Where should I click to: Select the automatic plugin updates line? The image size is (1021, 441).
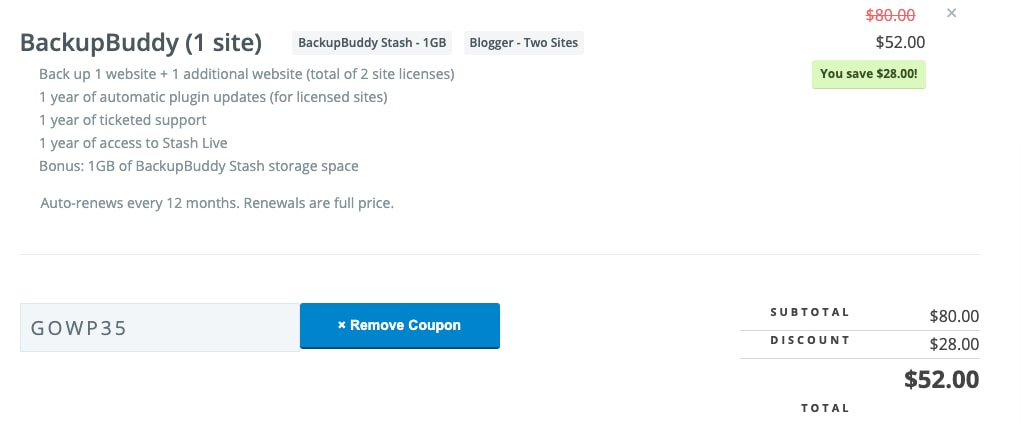pos(213,97)
